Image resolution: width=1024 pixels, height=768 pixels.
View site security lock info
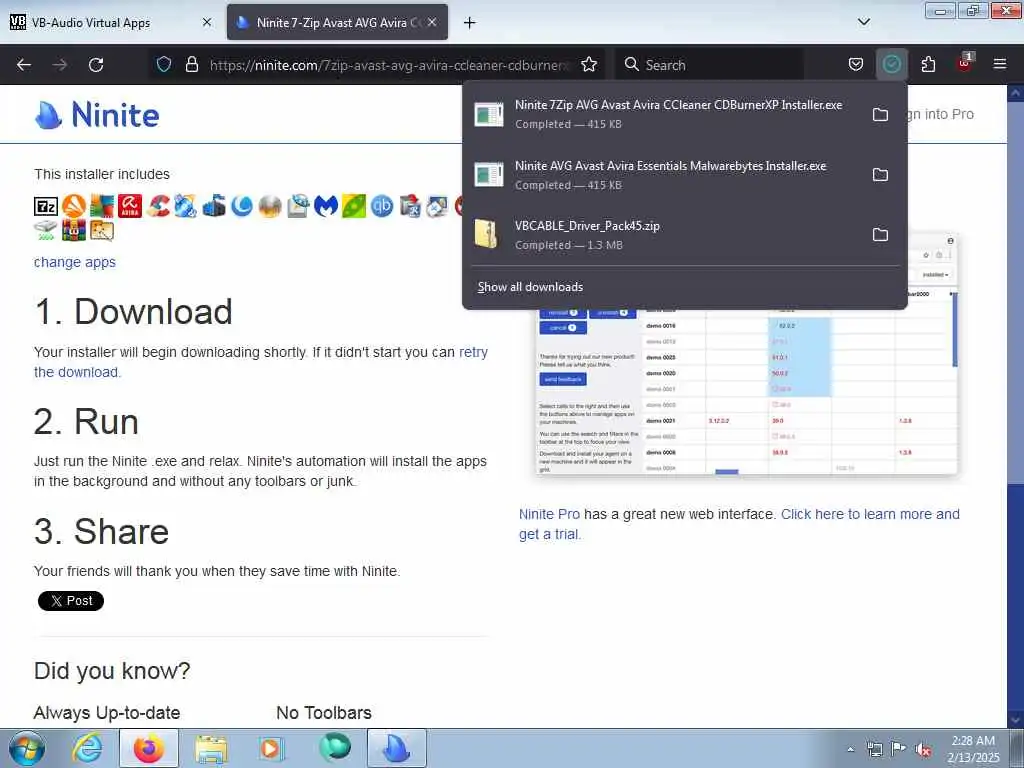click(191, 64)
